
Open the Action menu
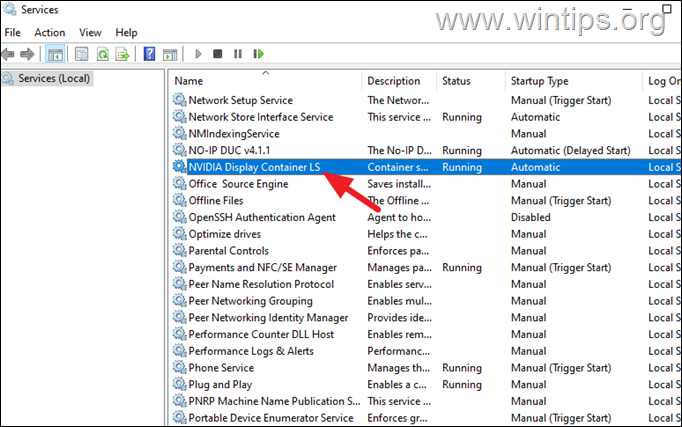pyautogui.click(x=50, y=33)
